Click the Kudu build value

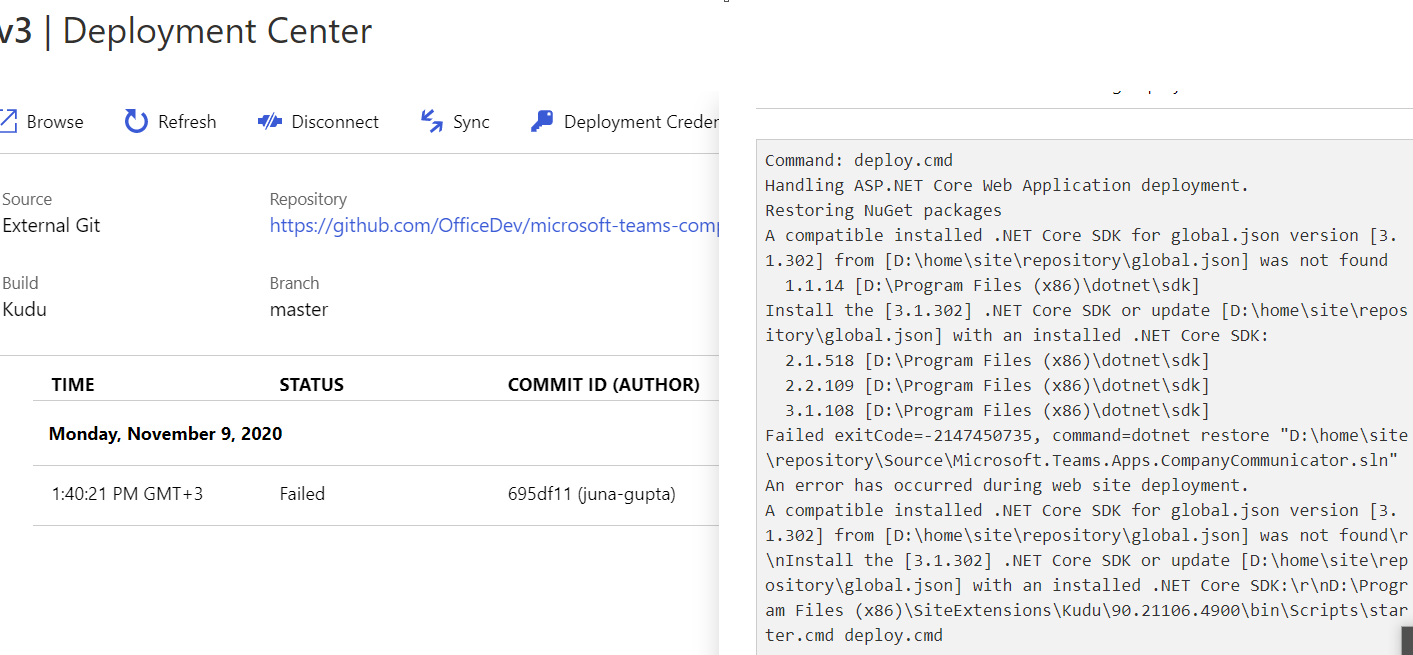click(x=22, y=308)
